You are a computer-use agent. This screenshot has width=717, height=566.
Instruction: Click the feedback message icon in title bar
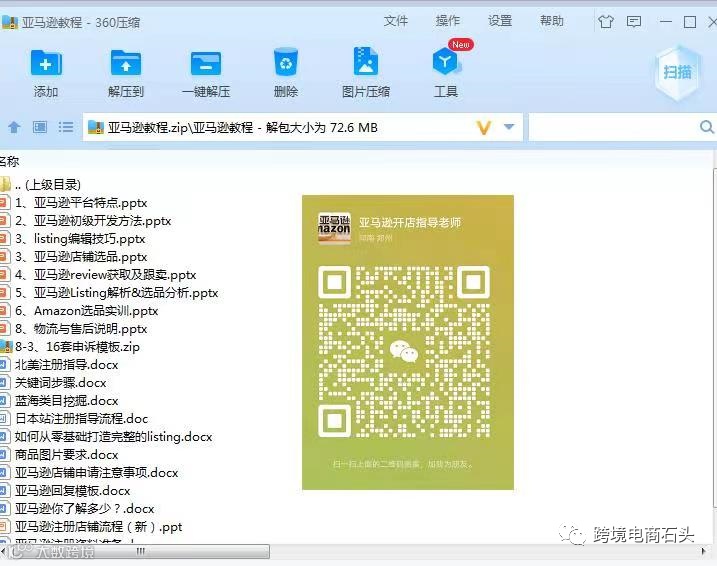pos(634,21)
